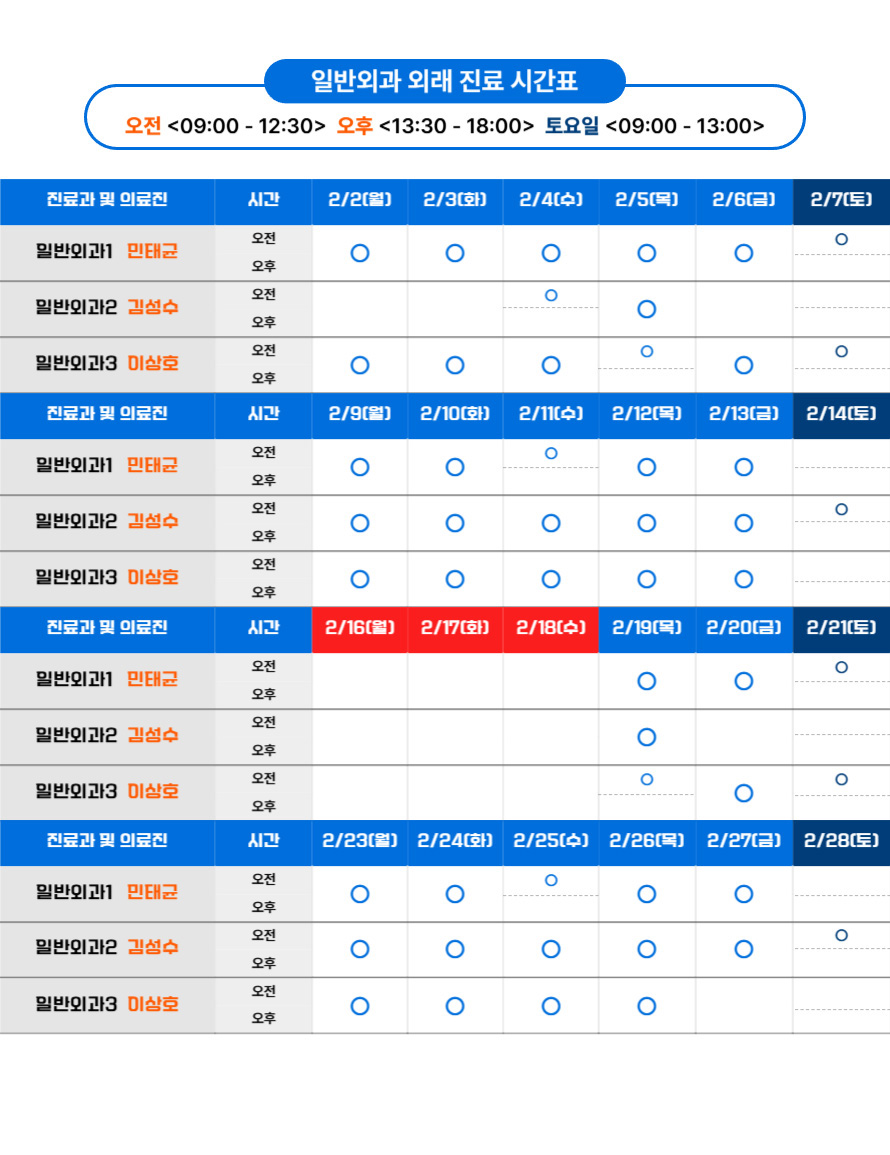
Task: Select 이상호's circle on 2/13(금)
Action: (743, 579)
